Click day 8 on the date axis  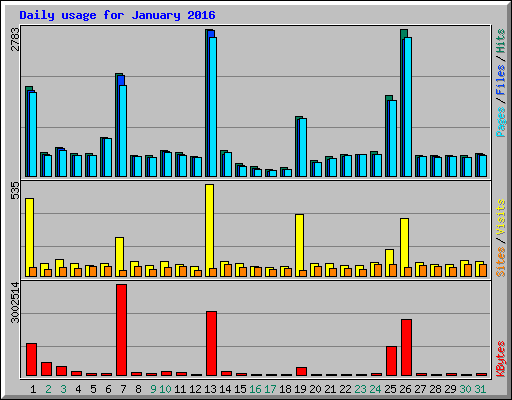(138, 389)
